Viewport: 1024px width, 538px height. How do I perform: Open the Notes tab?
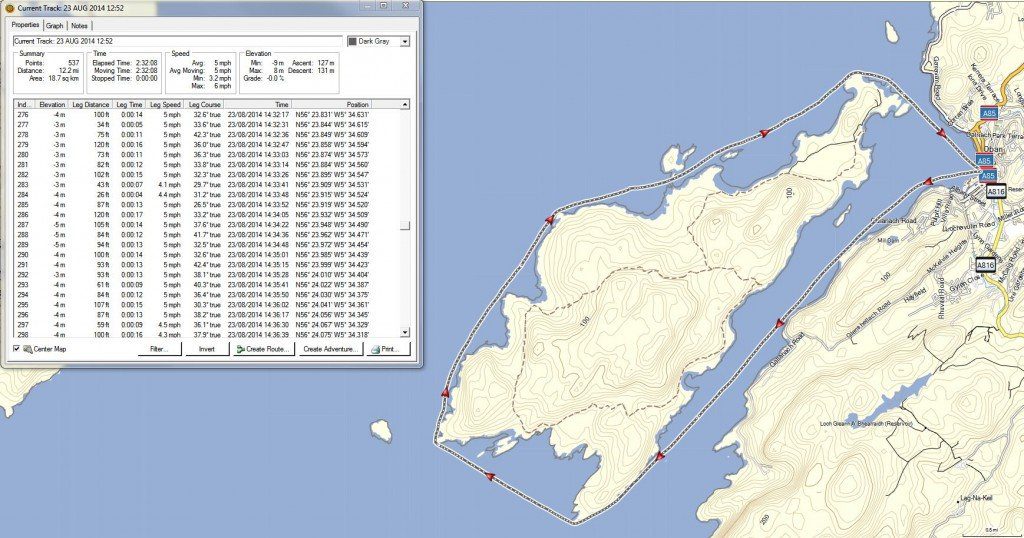[x=79, y=25]
